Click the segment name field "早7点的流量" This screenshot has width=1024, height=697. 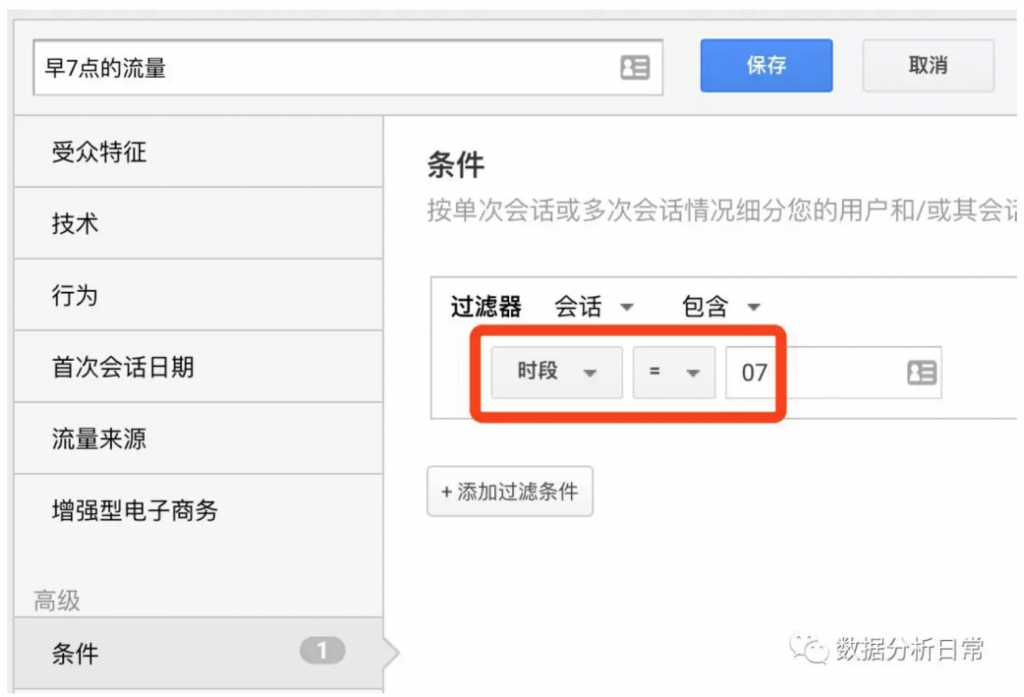pos(320,68)
